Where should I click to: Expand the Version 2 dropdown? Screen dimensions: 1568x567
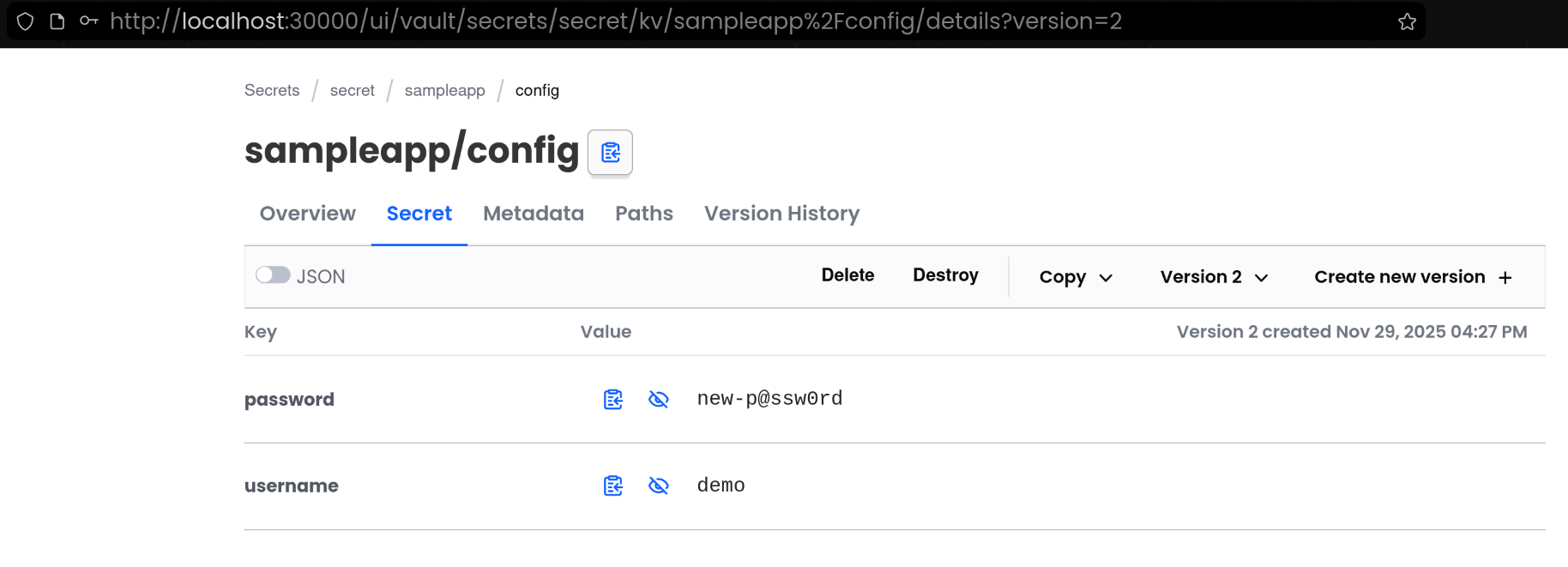(x=1214, y=277)
